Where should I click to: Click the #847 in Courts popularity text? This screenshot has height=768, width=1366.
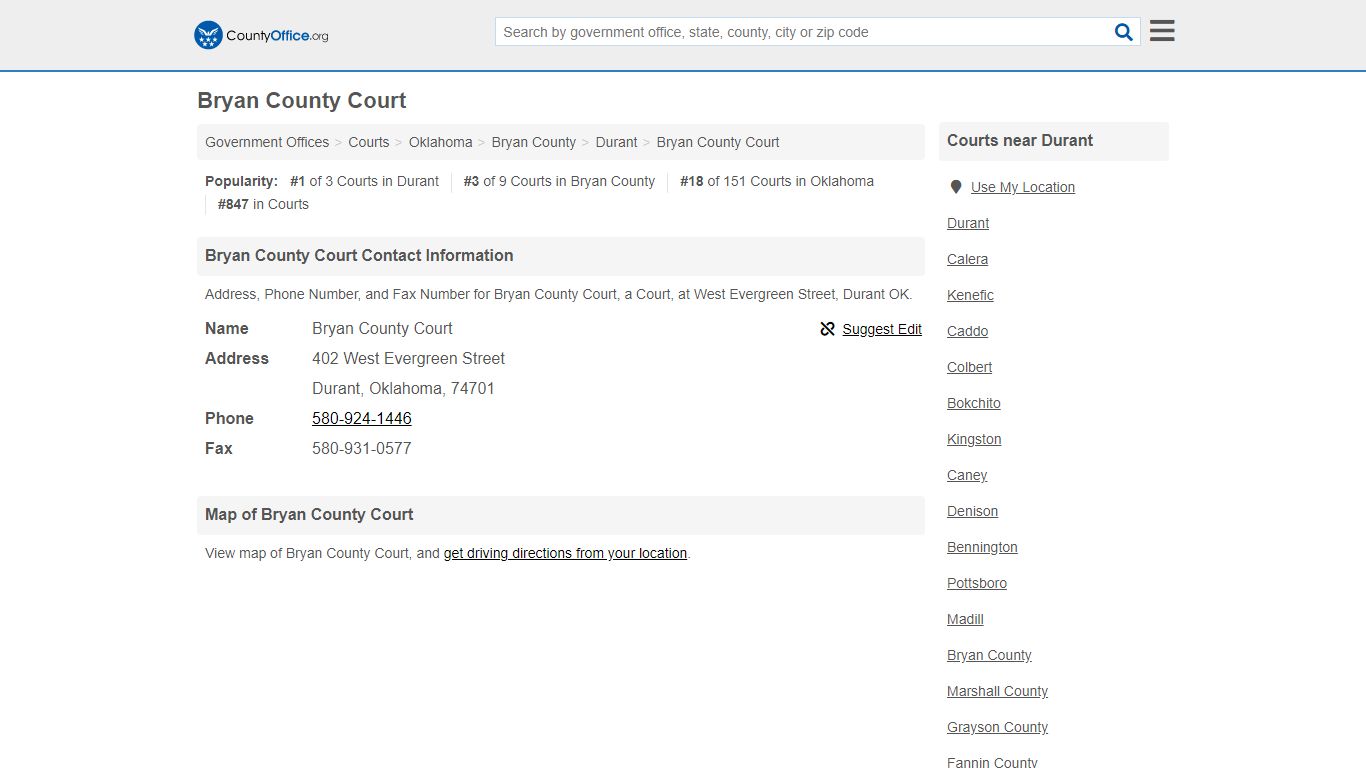coord(263,204)
